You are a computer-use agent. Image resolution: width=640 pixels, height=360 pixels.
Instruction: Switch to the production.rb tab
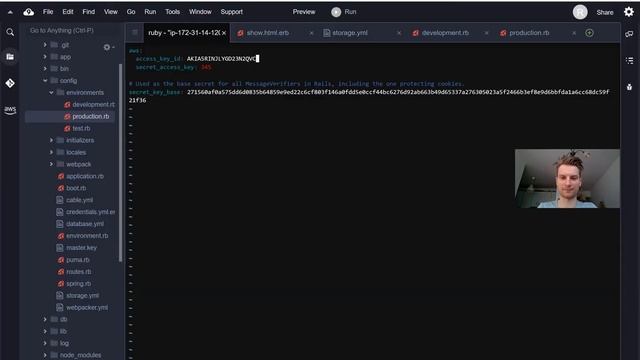coord(529,33)
